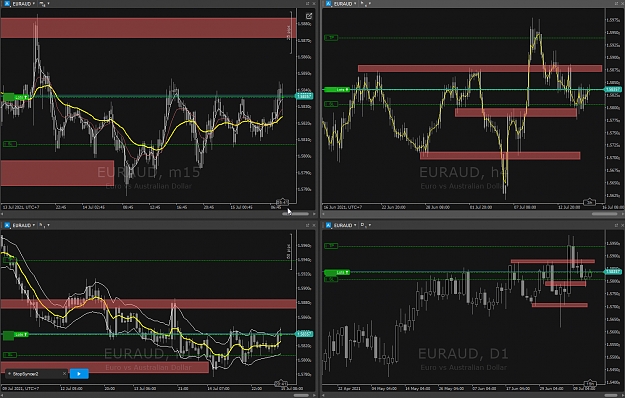625x398 pixels.
Task: Select middle red zone in bottom-left chart
Action: click(148, 304)
